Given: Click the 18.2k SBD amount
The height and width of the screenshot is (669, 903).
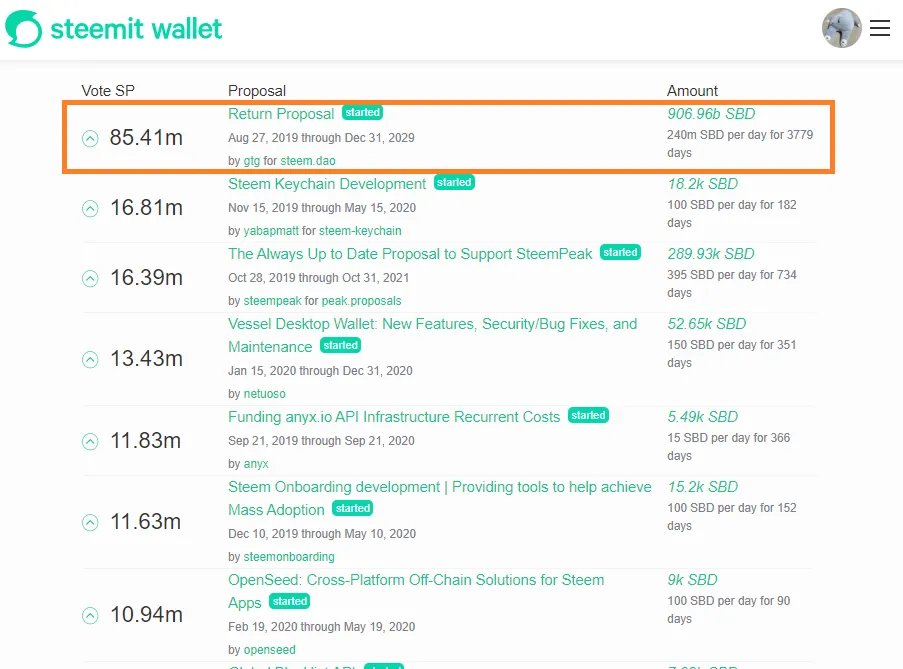Looking at the screenshot, I should tap(703, 184).
